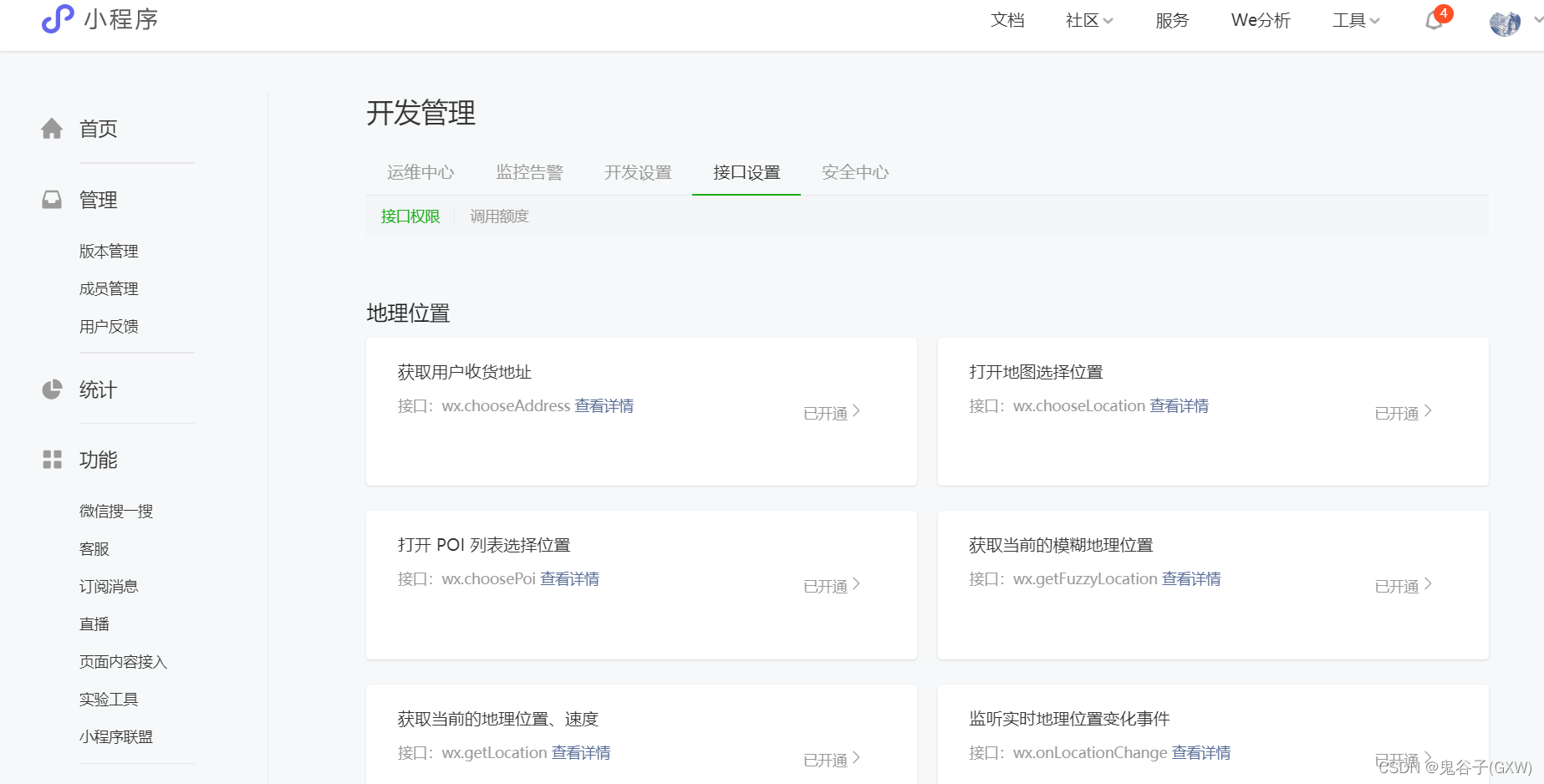Image resolution: width=1544 pixels, height=784 pixels.
Task: Select the 首页 home icon in sidebar
Action: (x=52, y=127)
